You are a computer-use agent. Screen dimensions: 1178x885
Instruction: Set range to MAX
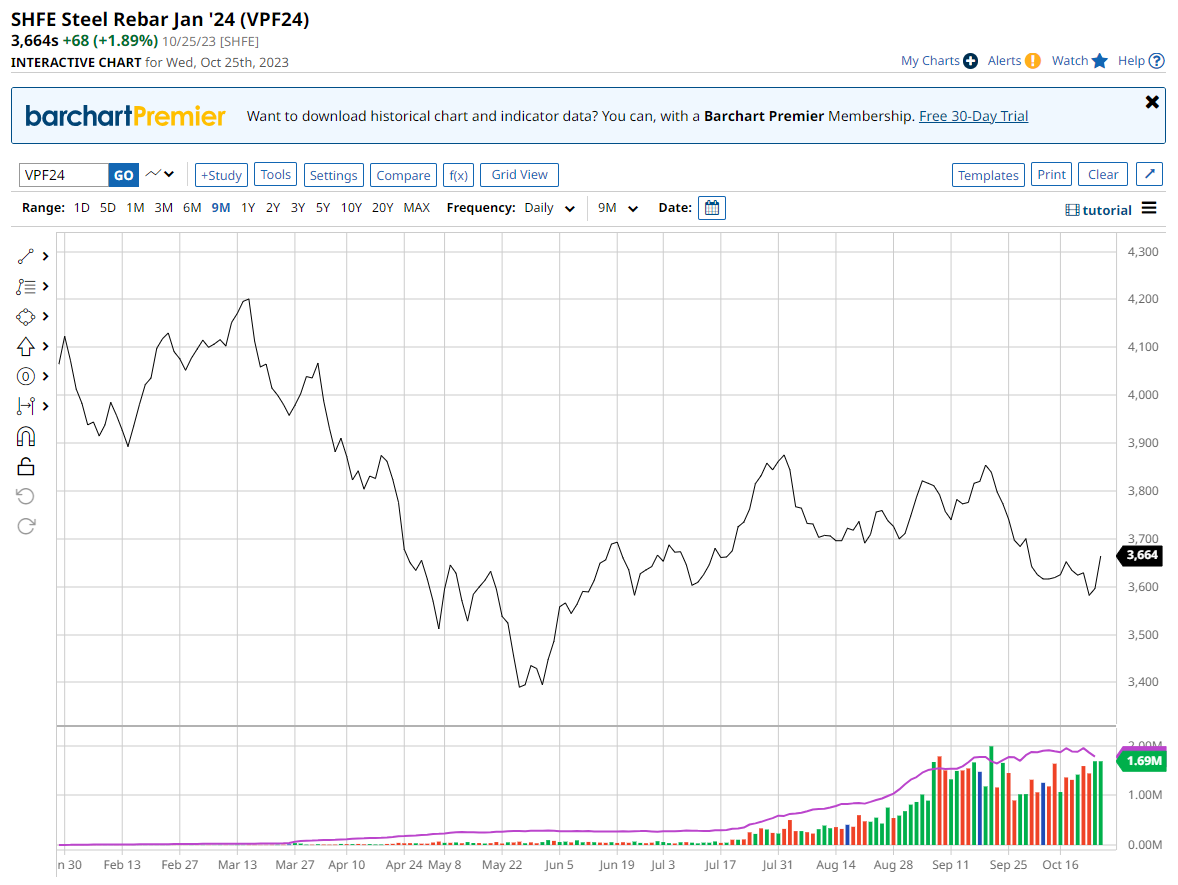(x=417, y=208)
